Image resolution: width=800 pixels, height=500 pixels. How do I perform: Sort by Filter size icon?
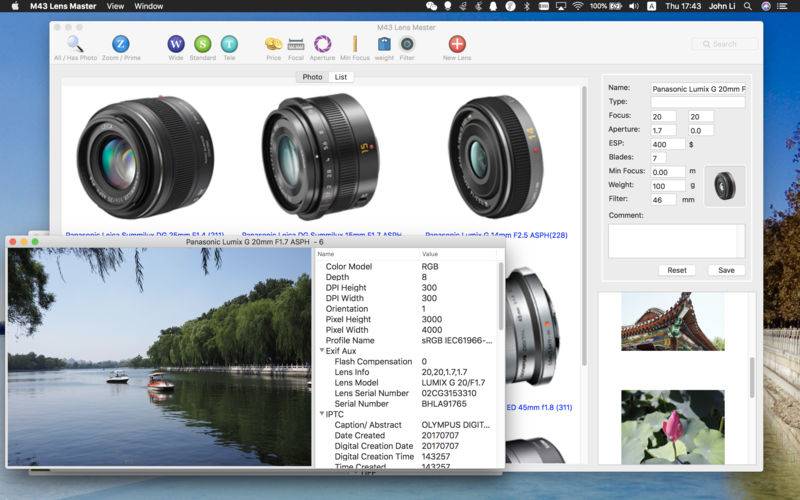pyautogui.click(x=407, y=44)
